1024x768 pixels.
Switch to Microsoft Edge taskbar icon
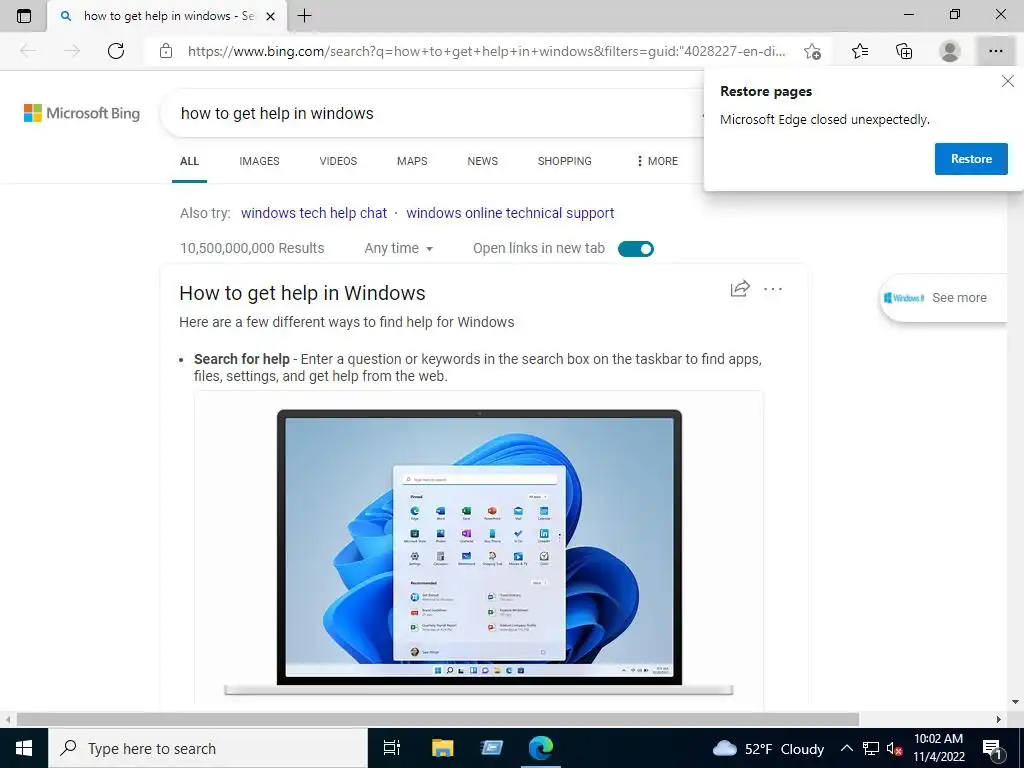pos(541,748)
